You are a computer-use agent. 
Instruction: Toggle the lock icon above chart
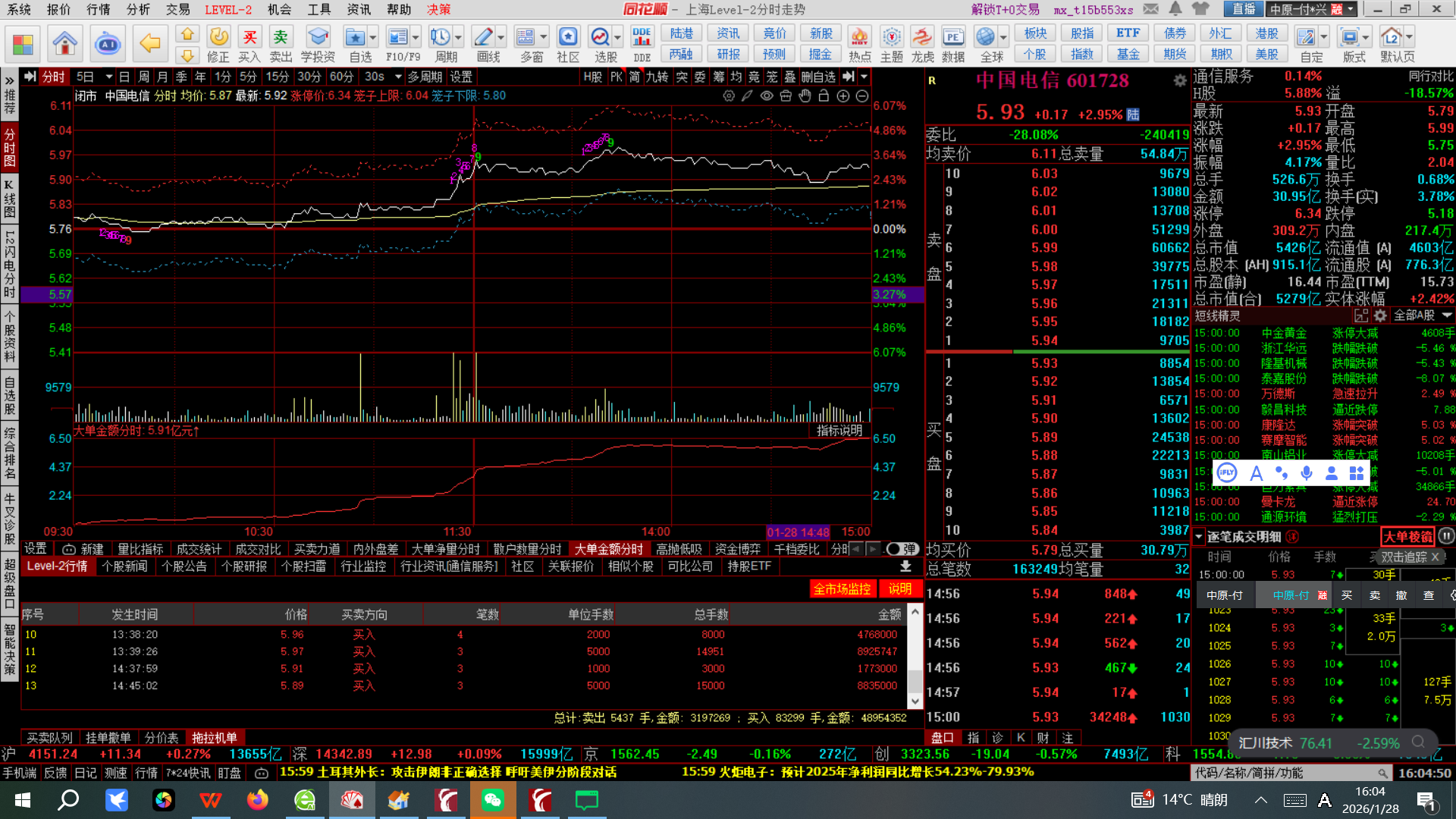coord(824,96)
